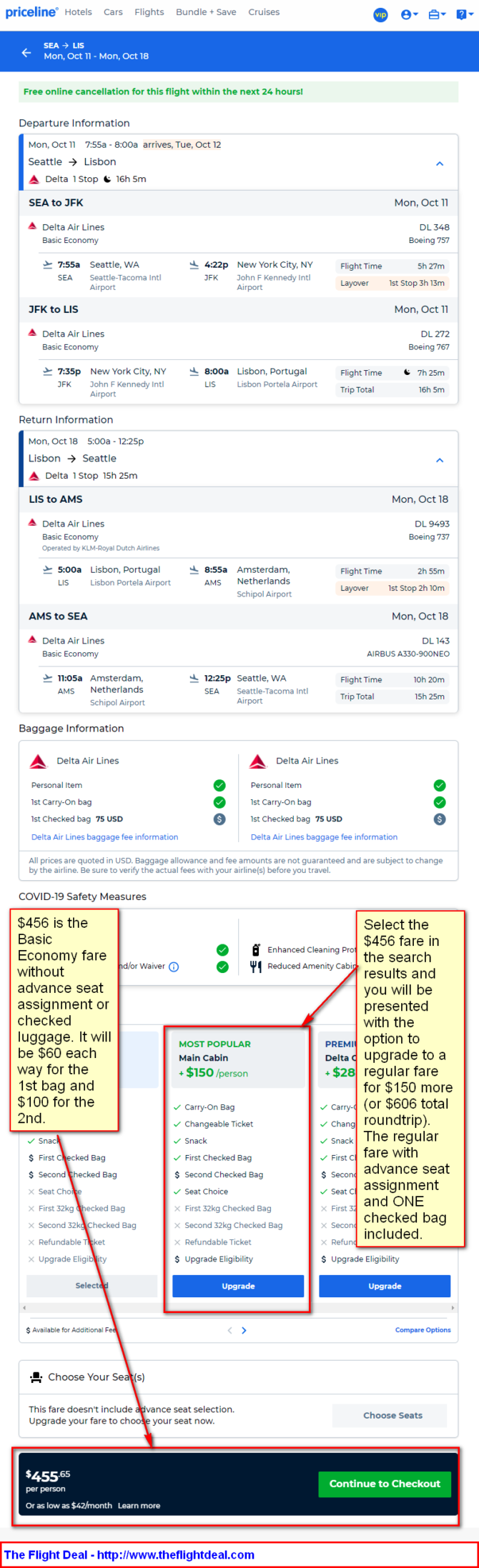Click the info icon next to Waiver
The width and height of the screenshot is (479, 1568).
[174, 967]
